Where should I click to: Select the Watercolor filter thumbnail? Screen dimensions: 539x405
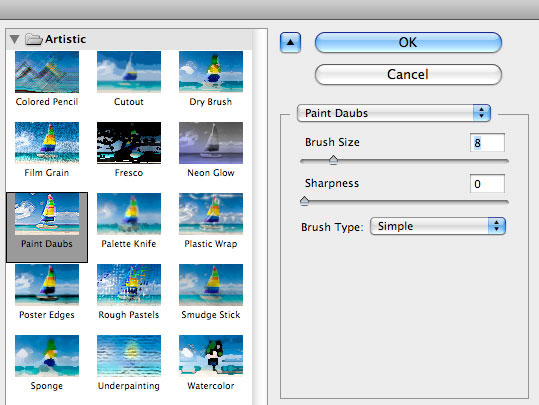[211, 356]
